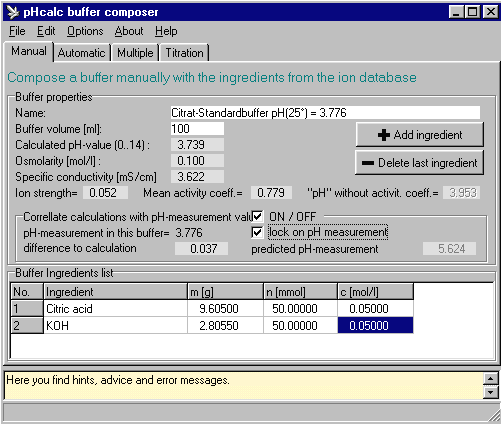Click the Delete last ingredient button

(420, 163)
